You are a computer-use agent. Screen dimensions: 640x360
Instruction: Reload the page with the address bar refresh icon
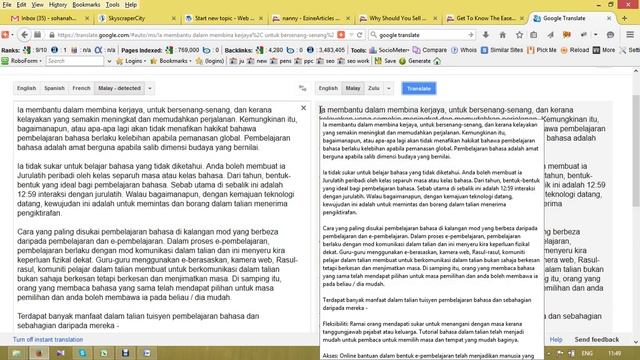pyautogui.click(x=360, y=35)
